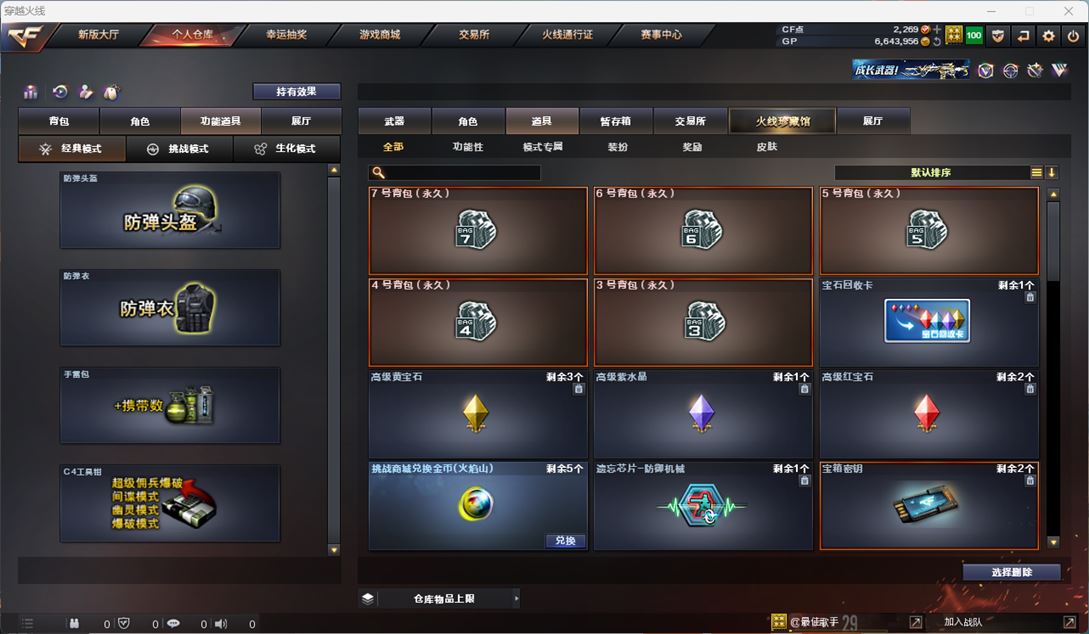1089x634 pixels.
Task: Open the 暂存箱 tab
Action: tap(615, 121)
